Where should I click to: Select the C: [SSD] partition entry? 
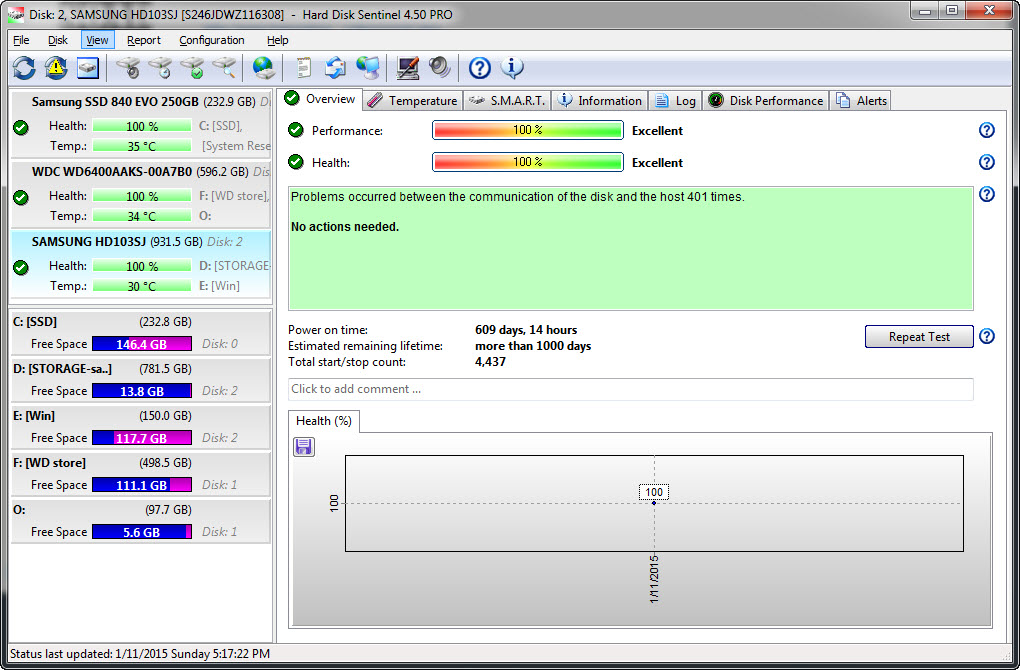coord(141,332)
